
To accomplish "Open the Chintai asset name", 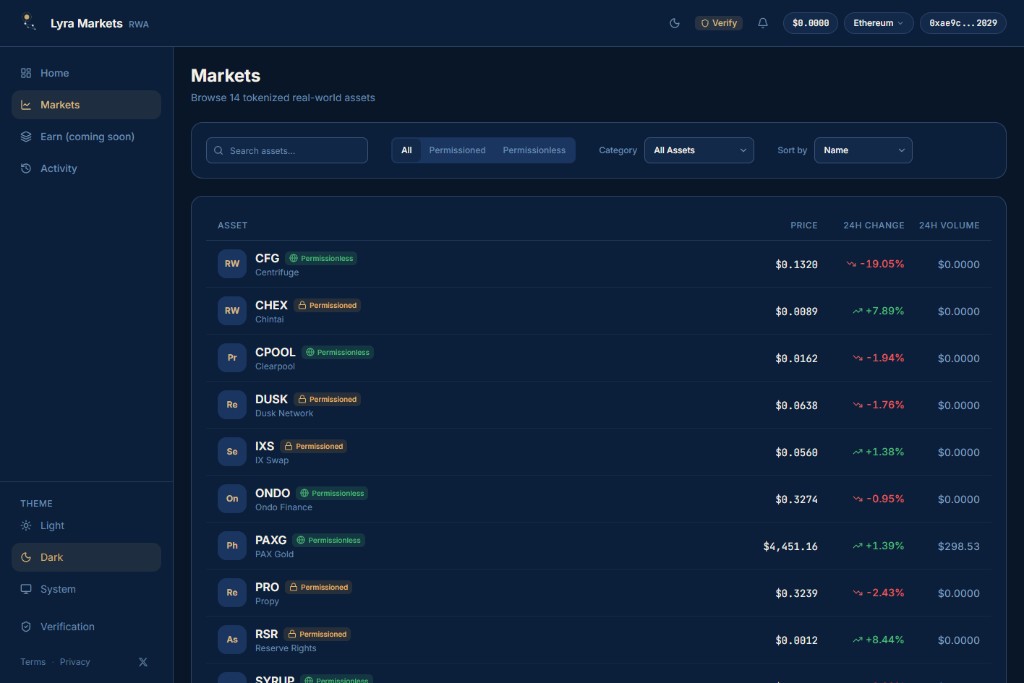I will coord(269,320).
